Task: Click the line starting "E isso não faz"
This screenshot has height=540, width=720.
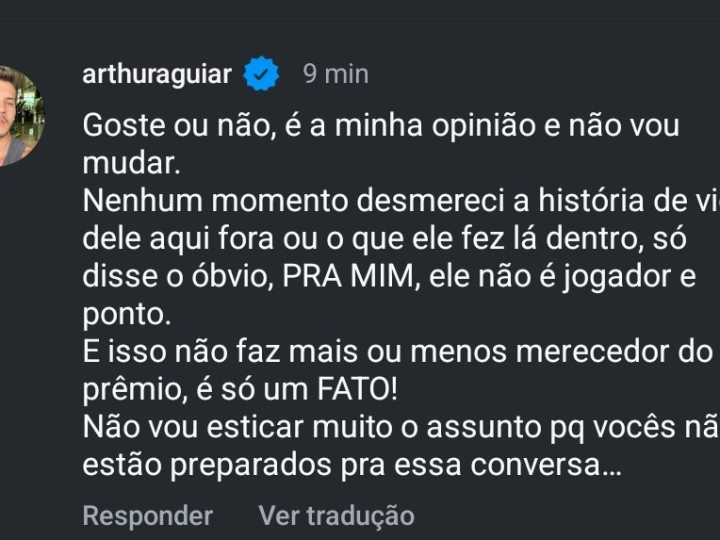Action: point(400,348)
